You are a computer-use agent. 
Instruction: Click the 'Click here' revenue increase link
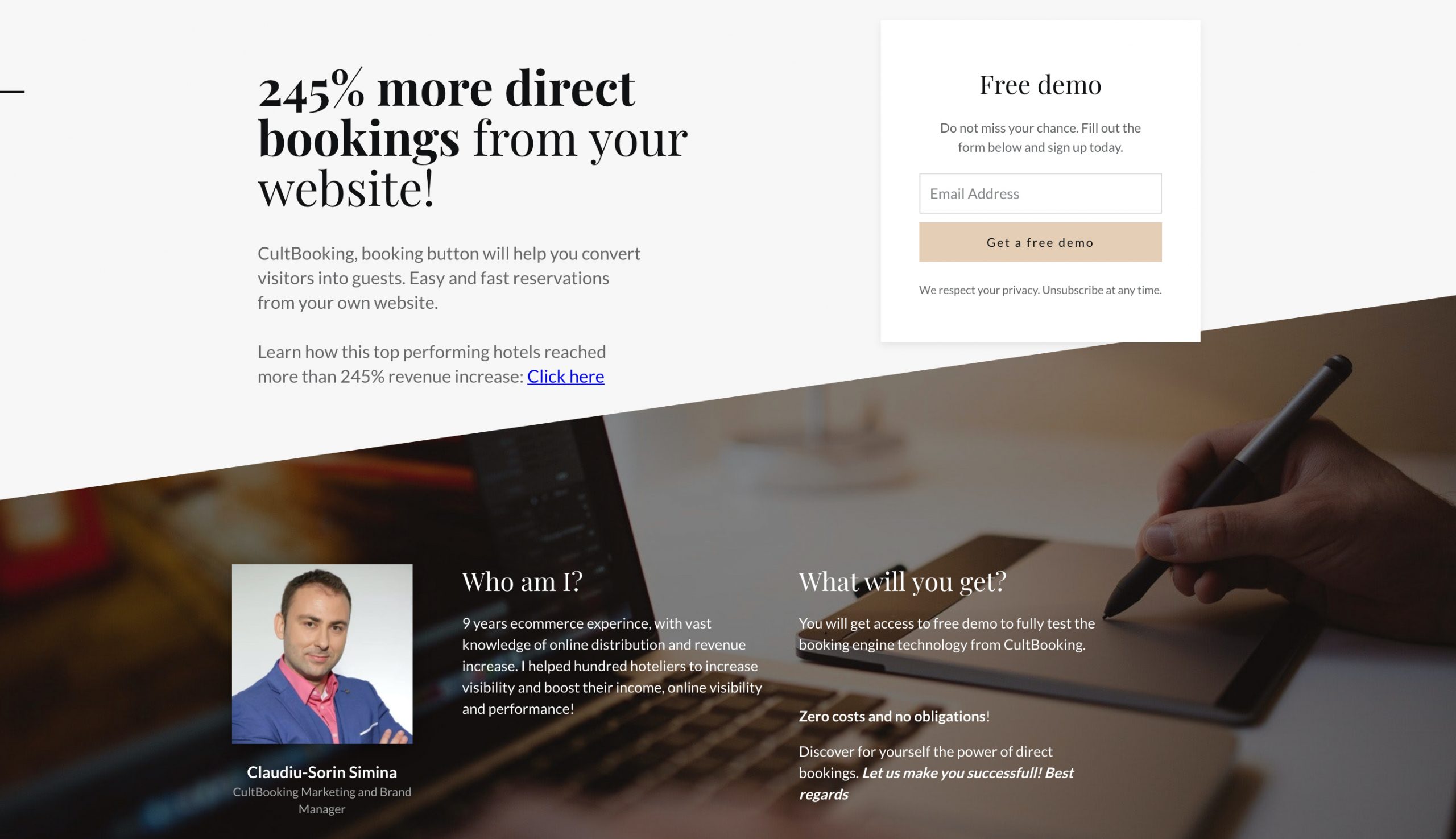(x=565, y=376)
